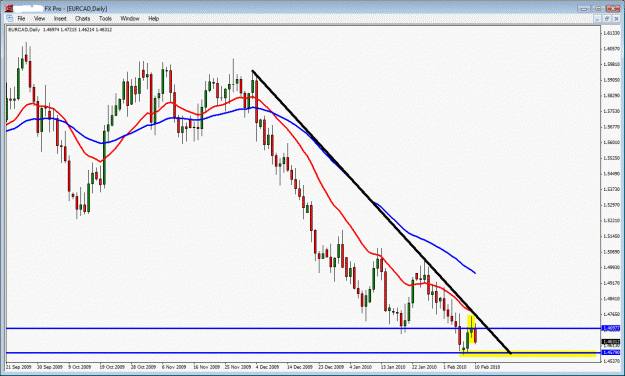Open the View menu
This screenshot has height=376, width=625.
(39, 18)
